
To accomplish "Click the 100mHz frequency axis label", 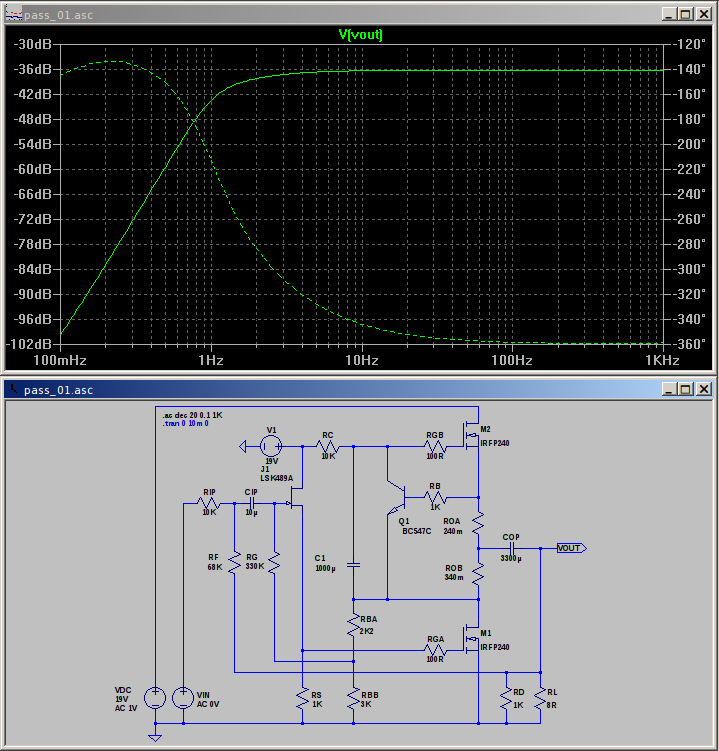I will click(60, 361).
